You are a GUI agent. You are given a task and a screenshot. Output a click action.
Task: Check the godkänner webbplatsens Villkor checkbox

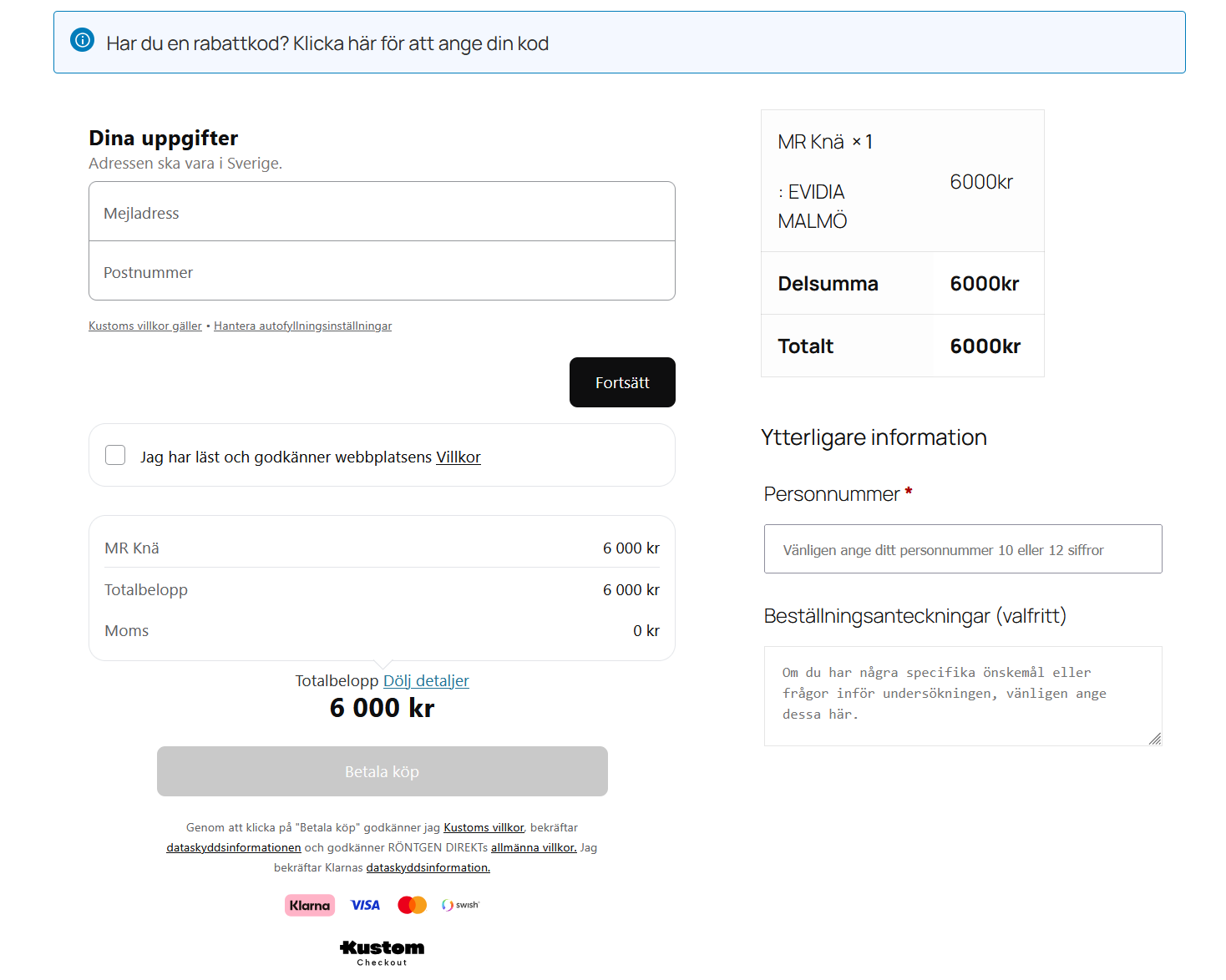click(114, 455)
